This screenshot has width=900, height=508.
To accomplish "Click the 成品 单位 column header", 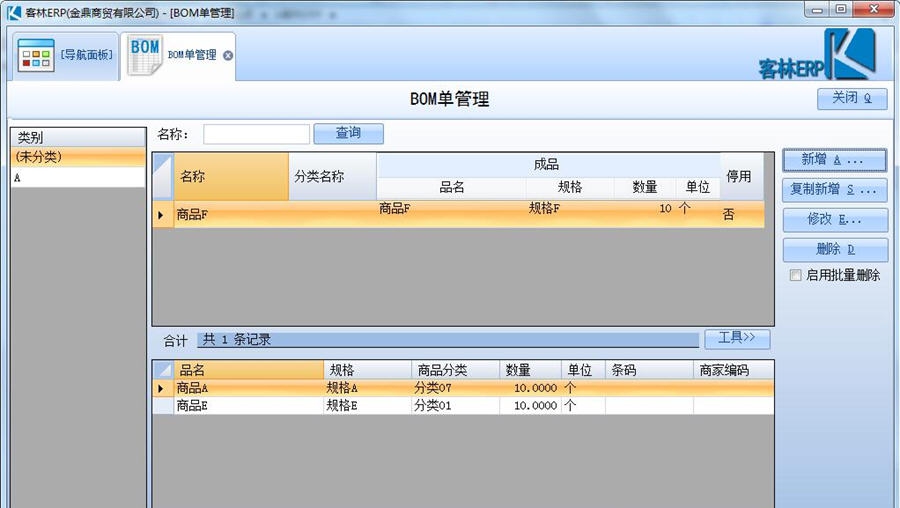I will coord(697,188).
